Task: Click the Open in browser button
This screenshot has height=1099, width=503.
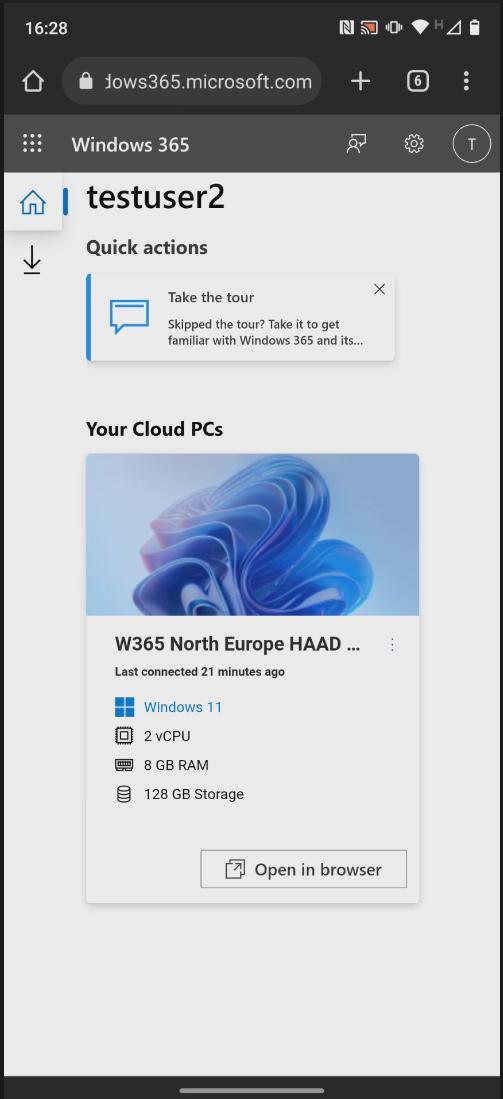Action: click(x=303, y=869)
